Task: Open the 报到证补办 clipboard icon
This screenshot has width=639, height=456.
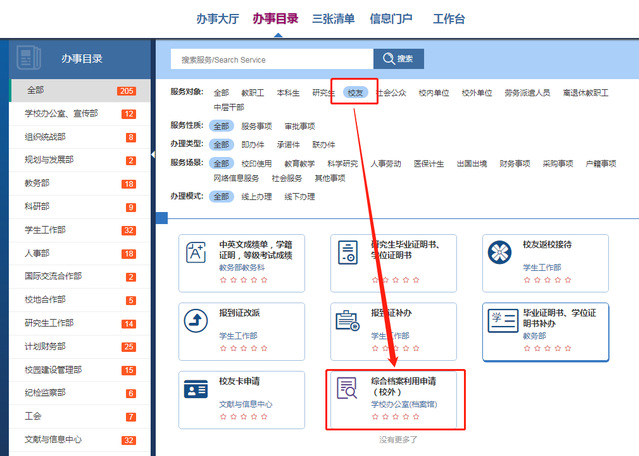Action: pyautogui.click(x=348, y=321)
